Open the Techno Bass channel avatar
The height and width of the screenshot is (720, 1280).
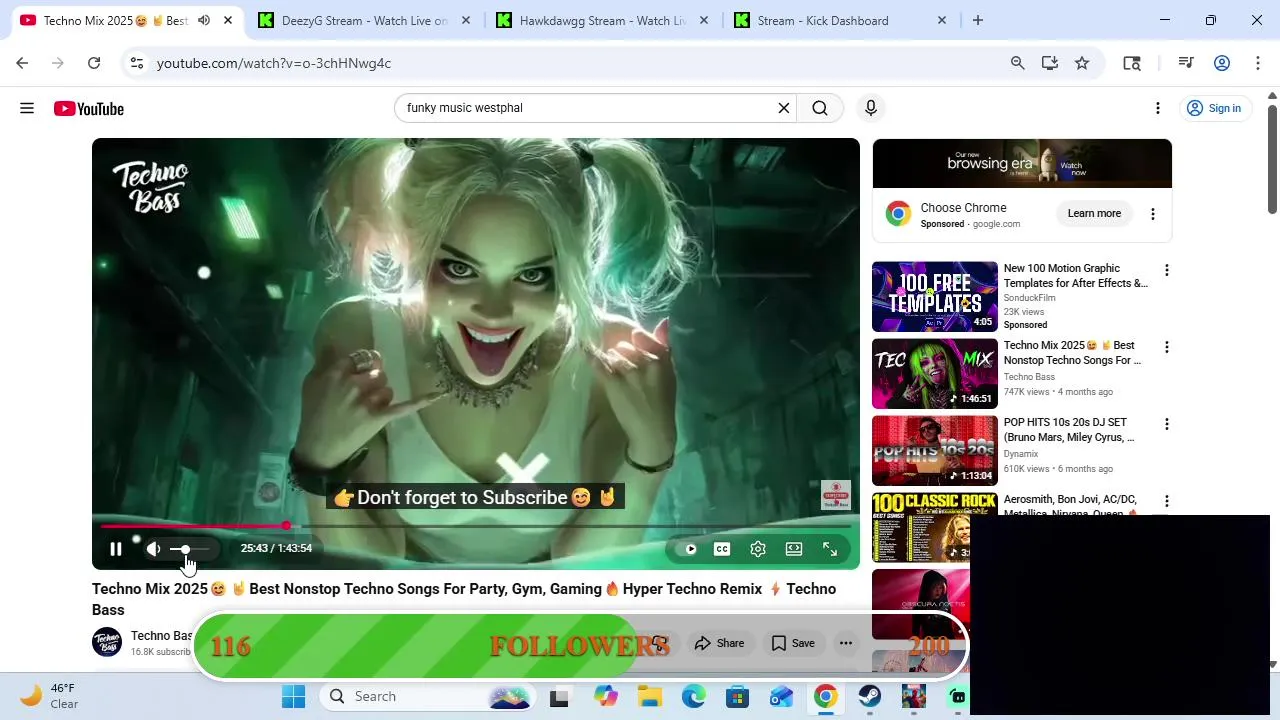point(107,642)
